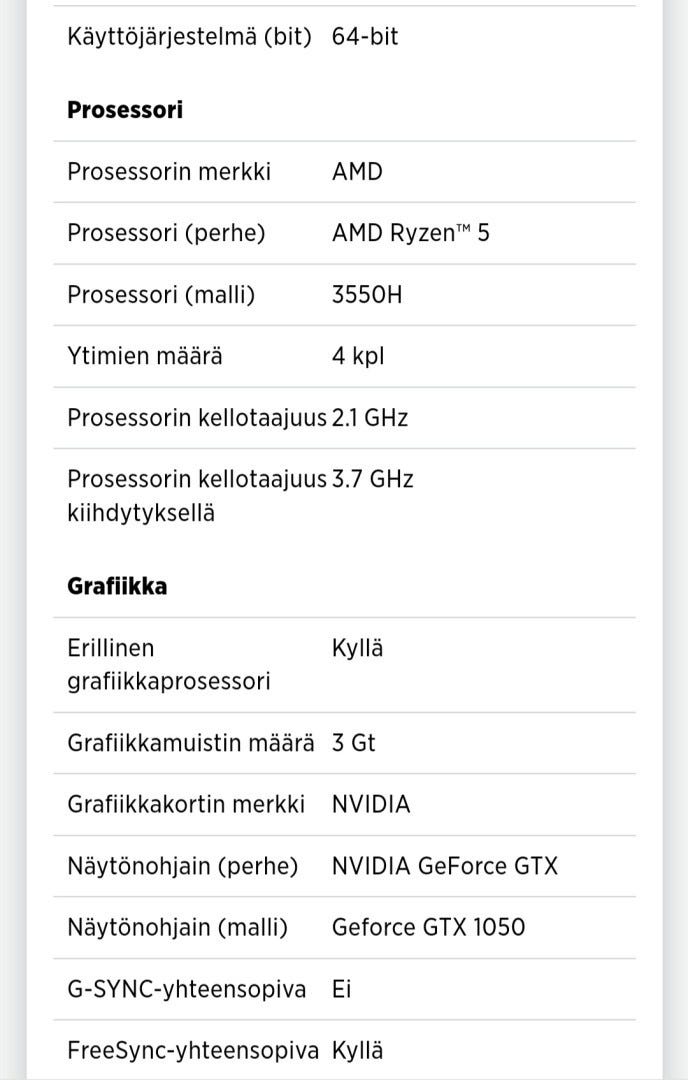Select the 64-bit operating system value
This screenshot has height=1080, width=688.
pos(365,37)
